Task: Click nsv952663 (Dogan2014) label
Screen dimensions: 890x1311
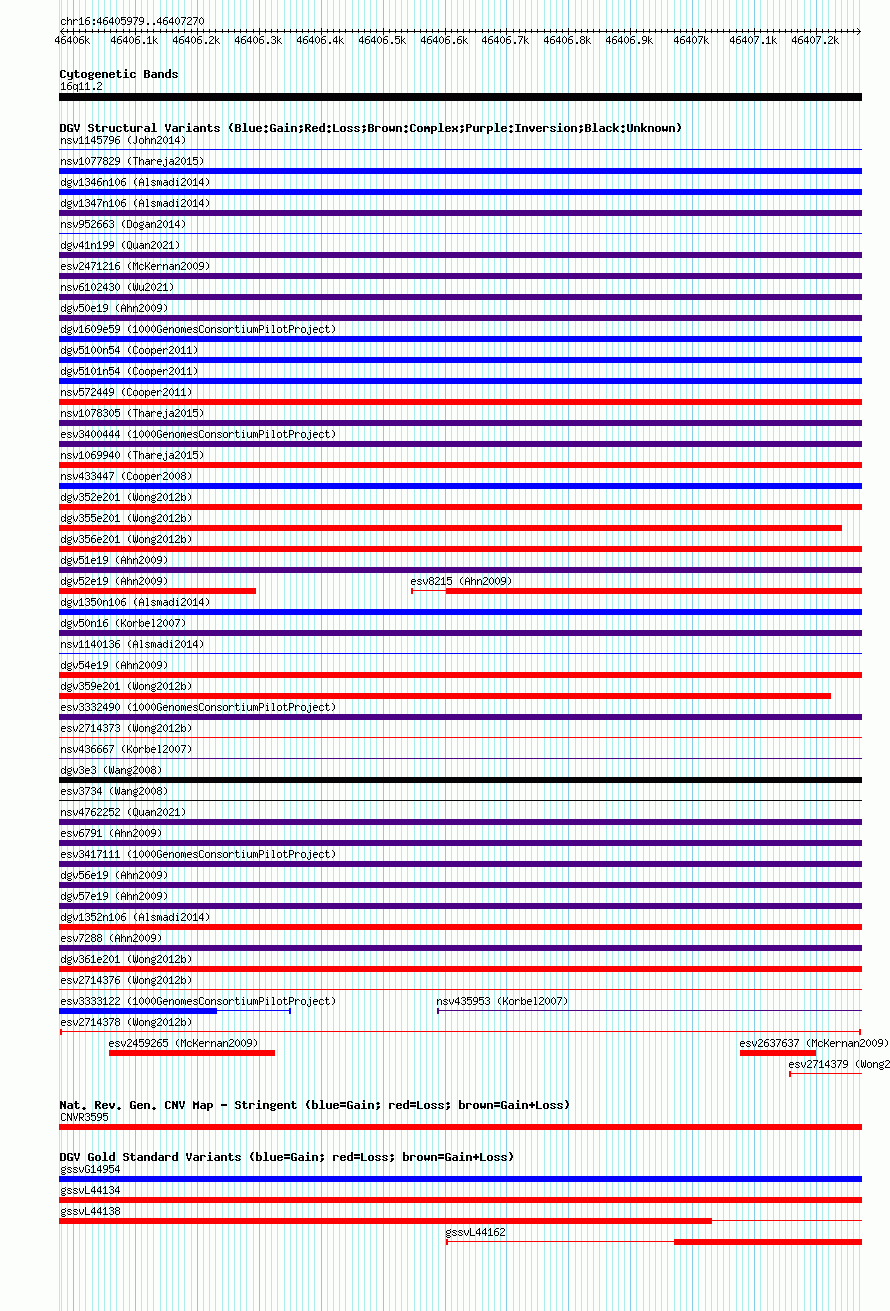Action: point(123,224)
